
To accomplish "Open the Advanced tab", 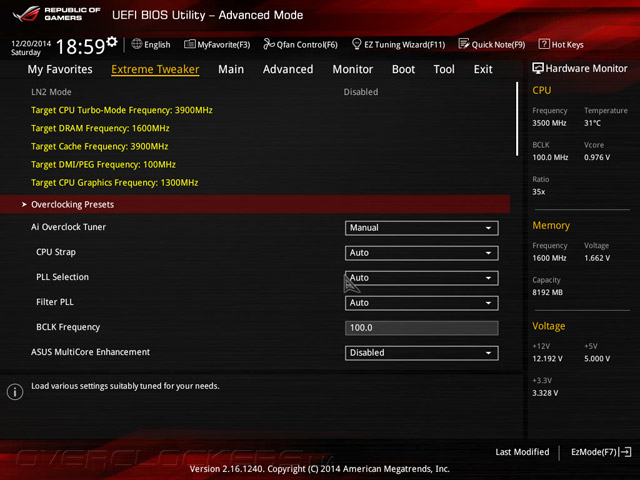I will 288,69.
